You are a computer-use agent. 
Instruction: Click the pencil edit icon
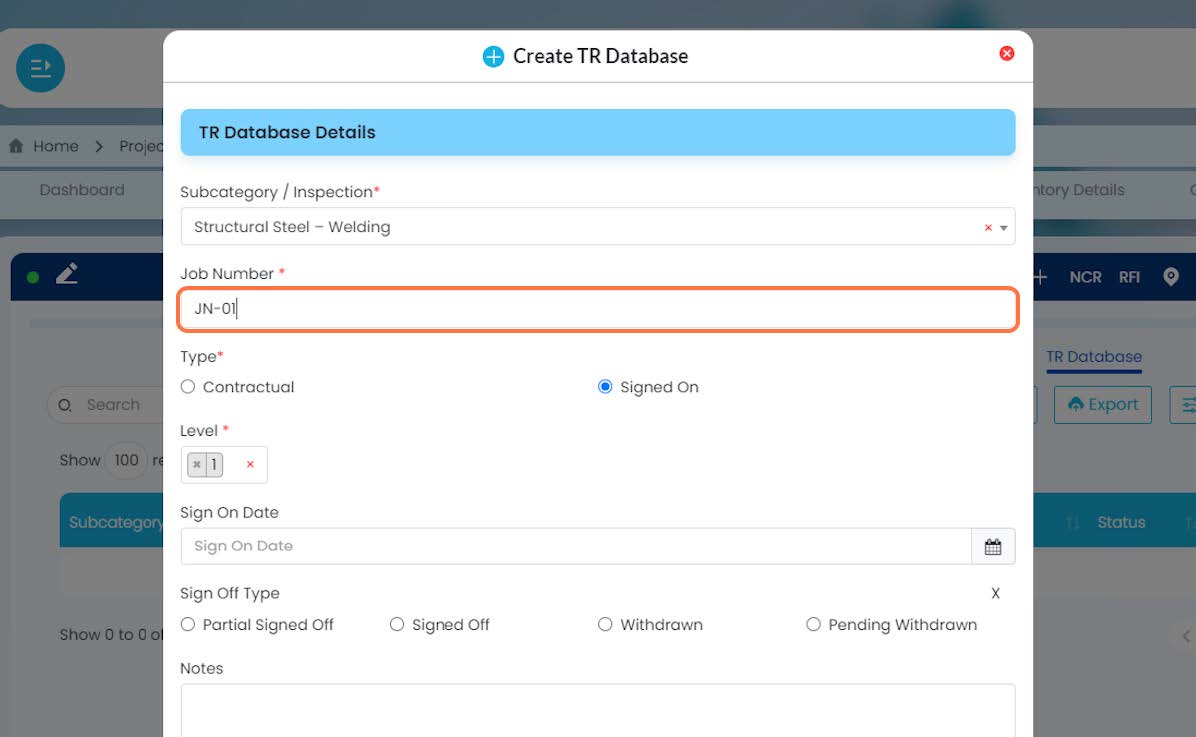pyautogui.click(x=67, y=274)
